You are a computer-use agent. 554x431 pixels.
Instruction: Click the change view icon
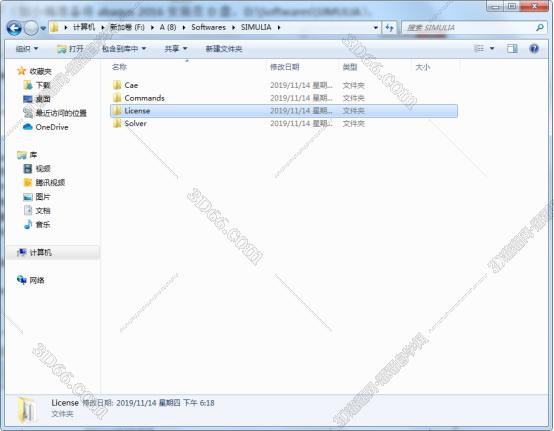click(x=479, y=48)
